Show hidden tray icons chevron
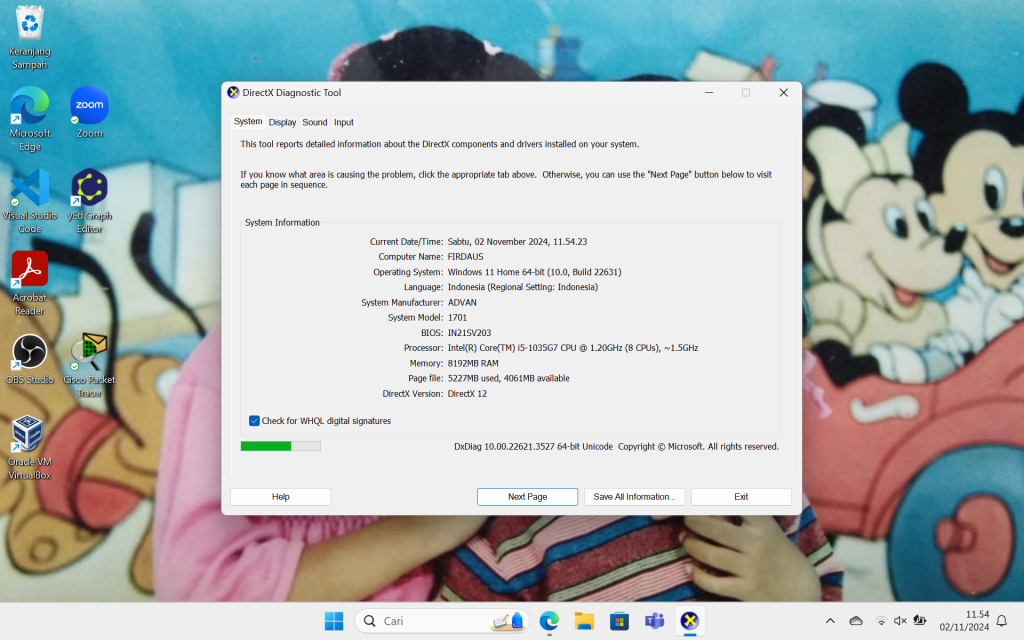The height and width of the screenshot is (640, 1024). pos(829,621)
